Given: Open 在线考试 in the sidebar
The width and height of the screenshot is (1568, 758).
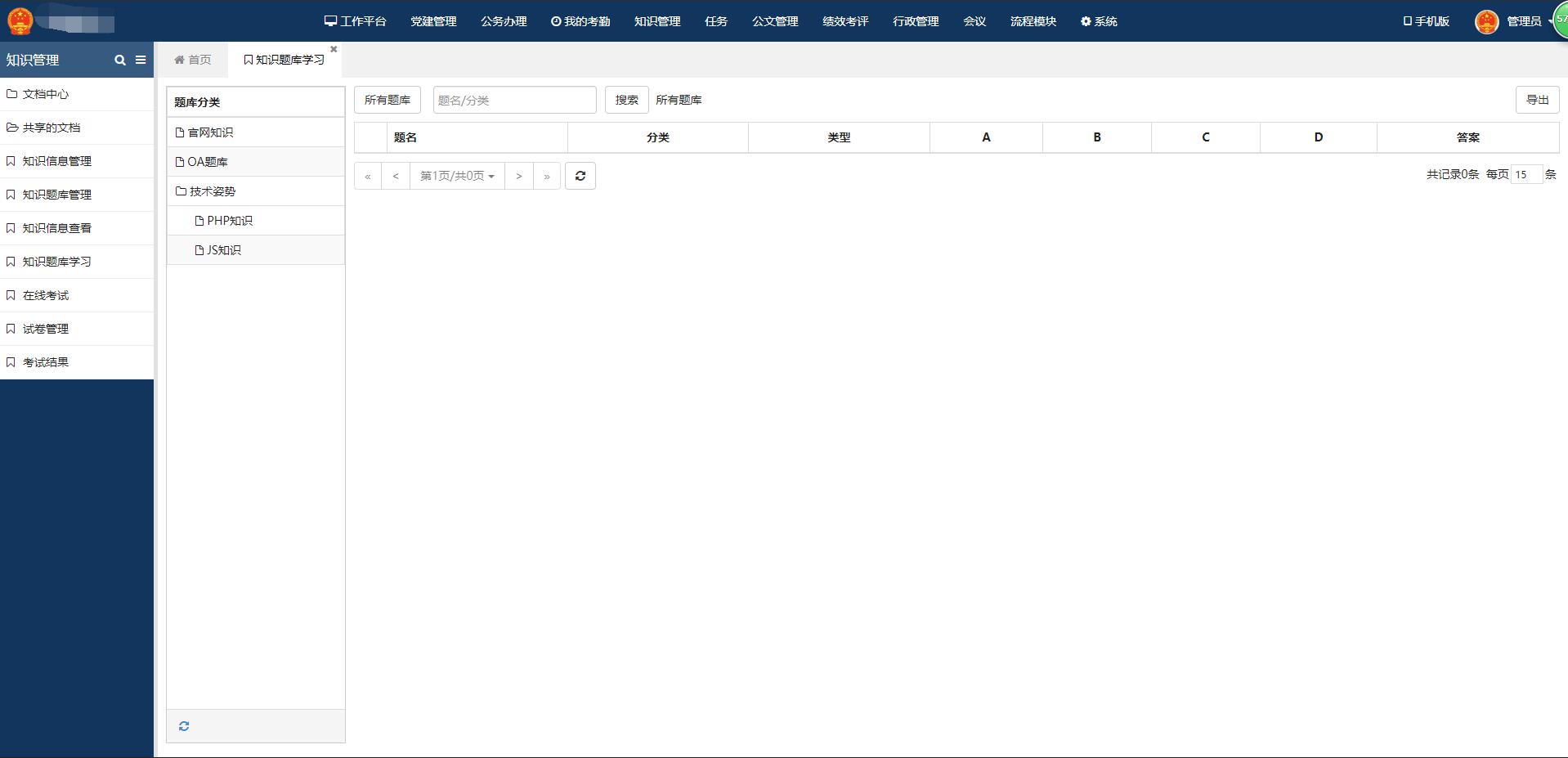Looking at the screenshot, I should click(77, 295).
